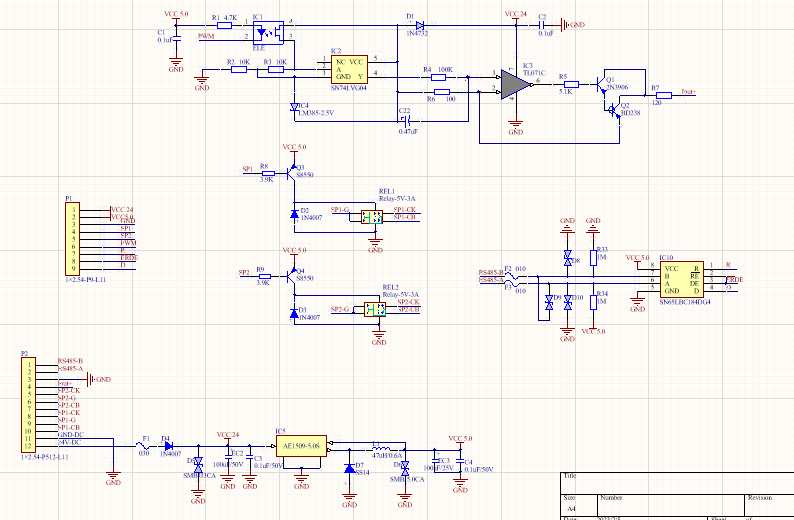Select resistor R34 1M
The width and height of the screenshot is (794, 520).
[593, 302]
